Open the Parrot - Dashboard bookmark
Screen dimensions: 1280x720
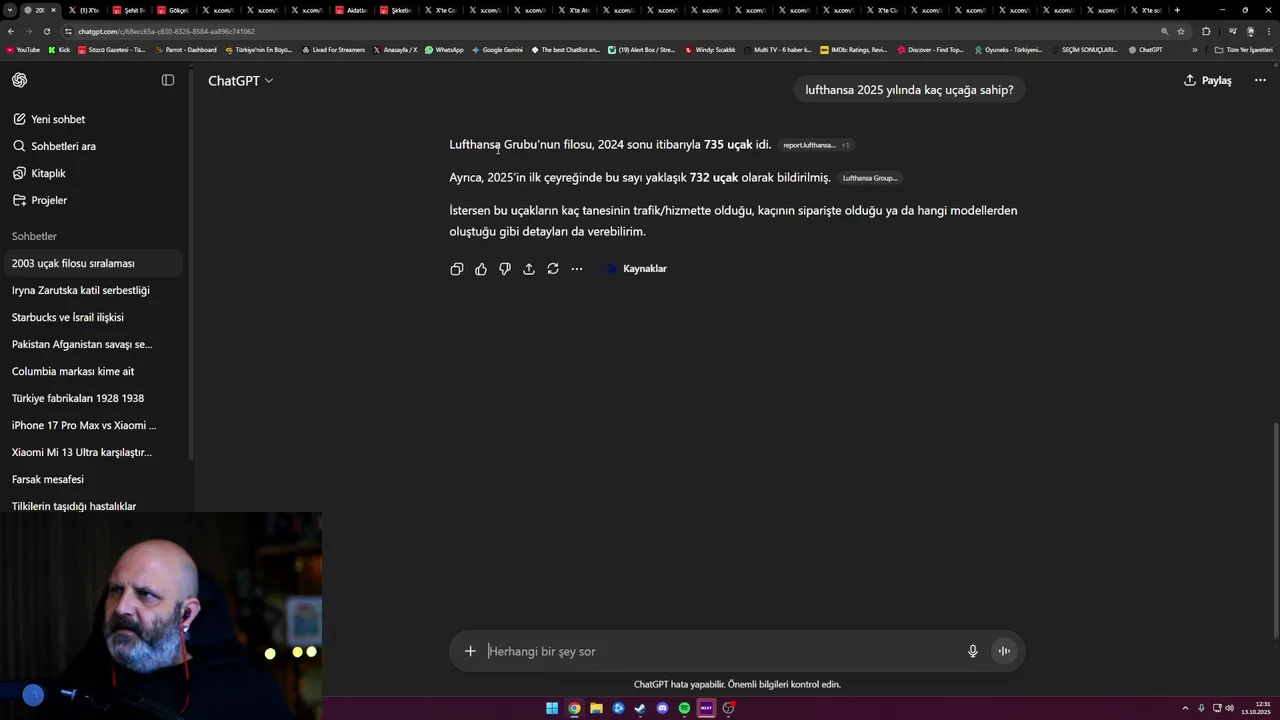[x=185, y=49]
